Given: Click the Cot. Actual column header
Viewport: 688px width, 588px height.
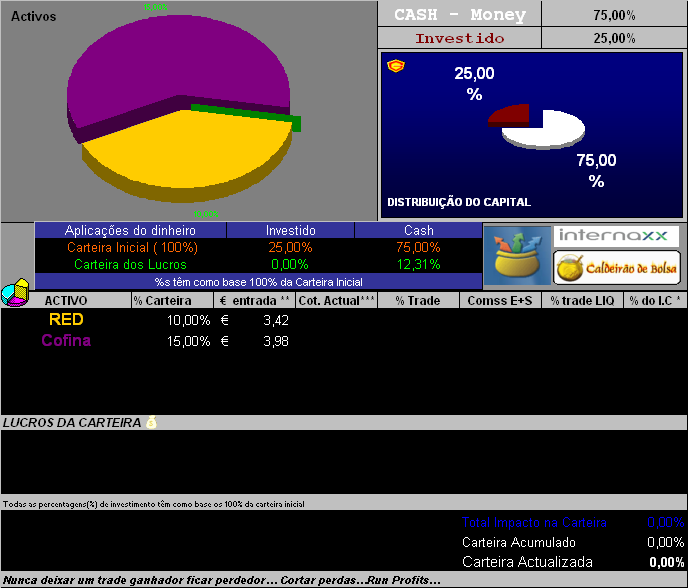Looking at the screenshot, I should [337, 301].
